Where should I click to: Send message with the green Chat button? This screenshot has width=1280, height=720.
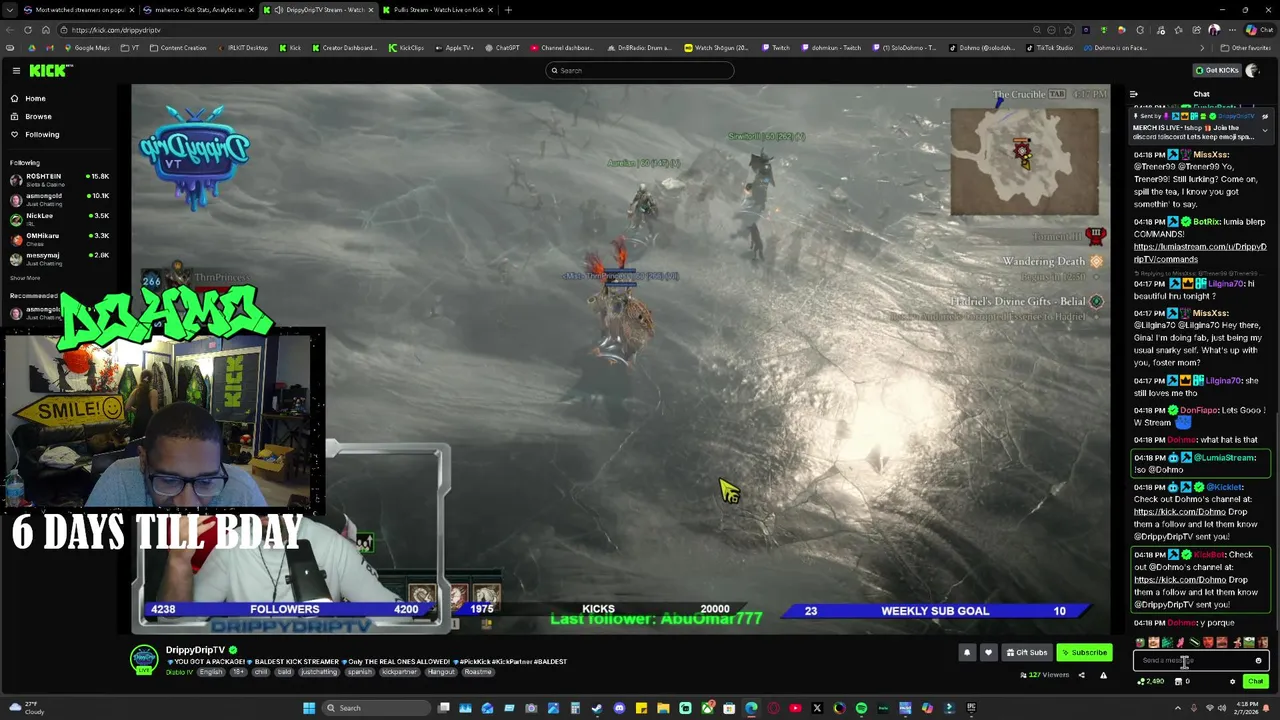(1255, 682)
